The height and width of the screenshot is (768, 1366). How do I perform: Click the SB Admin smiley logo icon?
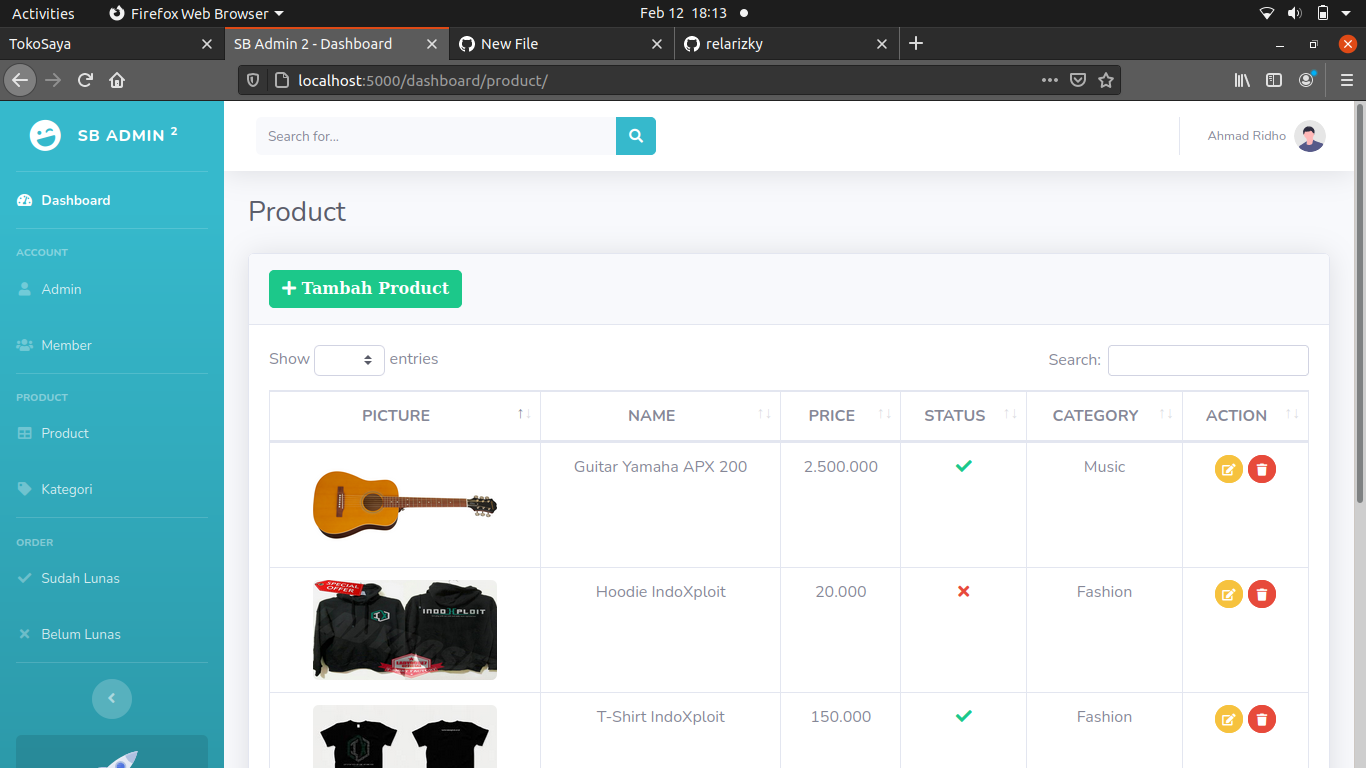[x=45, y=135]
